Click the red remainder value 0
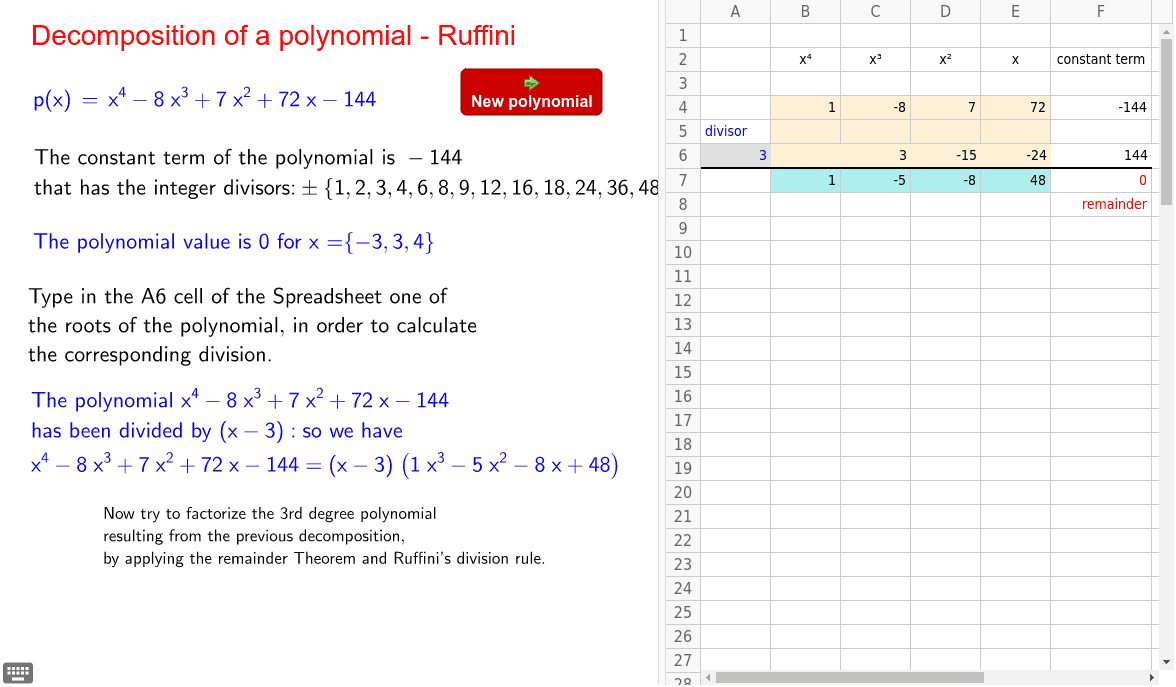The width and height of the screenshot is (1176, 687). click(x=1100, y=180)
